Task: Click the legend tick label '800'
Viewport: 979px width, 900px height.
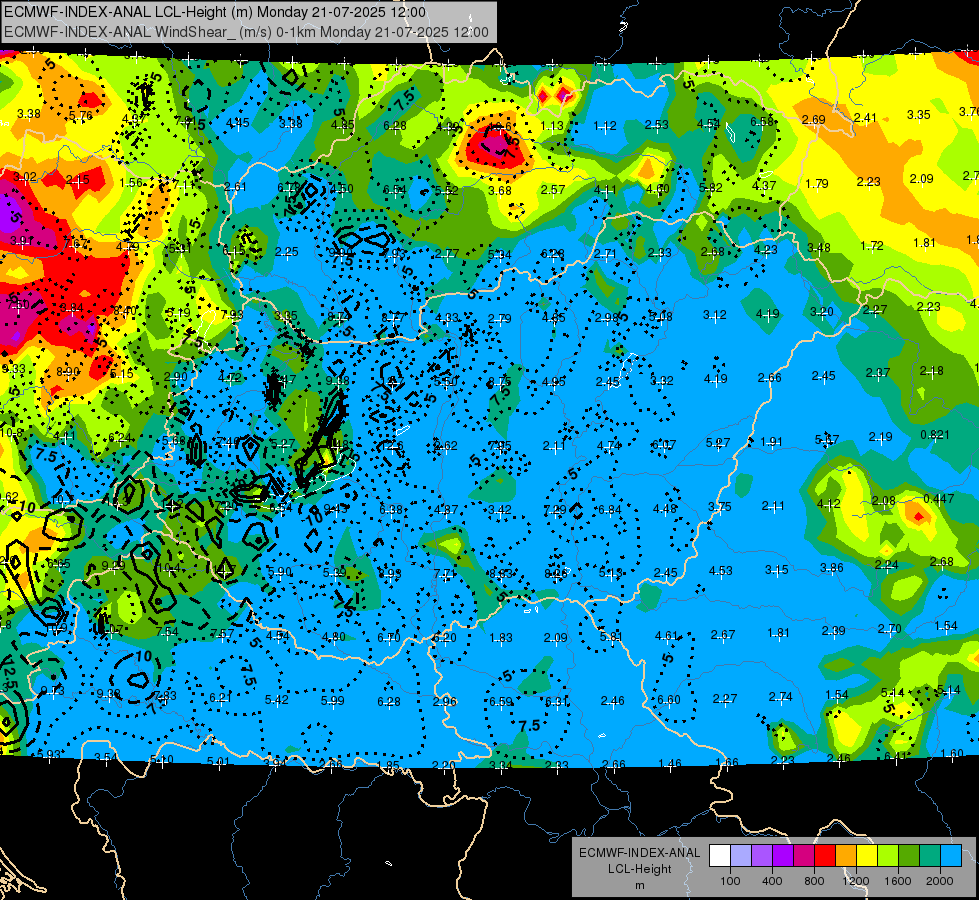Action: (814, 881)
